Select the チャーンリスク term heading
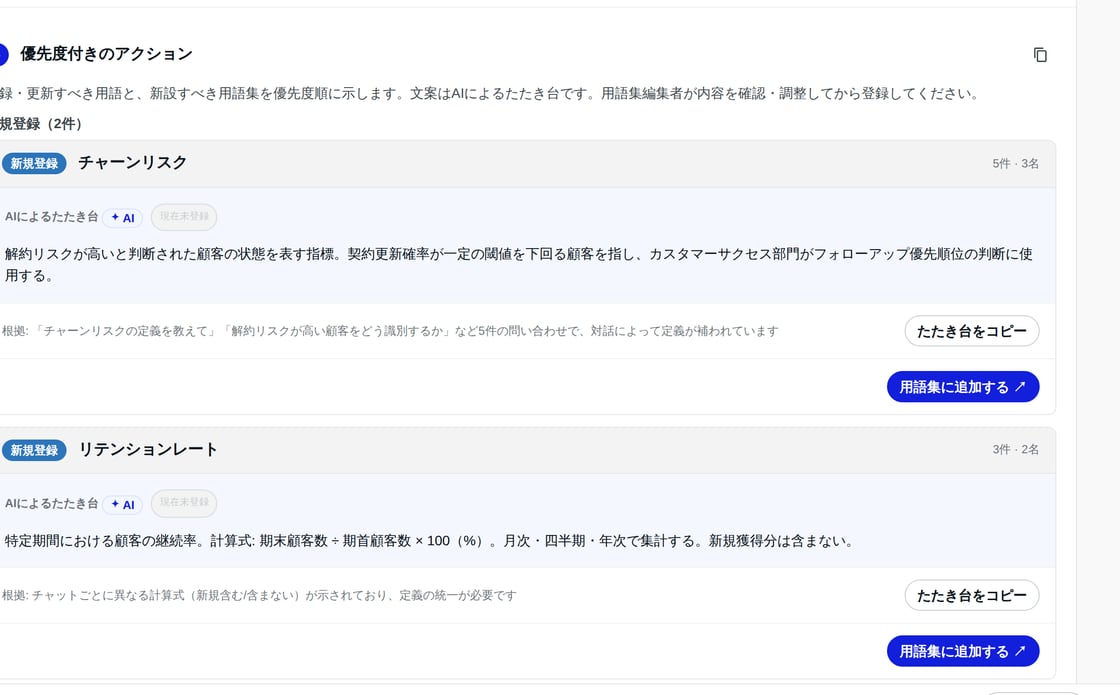 [132, 163]
